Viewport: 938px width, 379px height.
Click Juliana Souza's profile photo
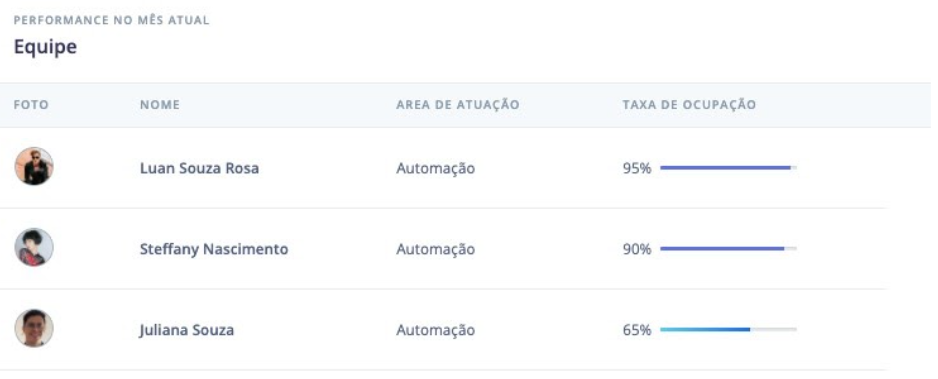[x=34, y=328]
